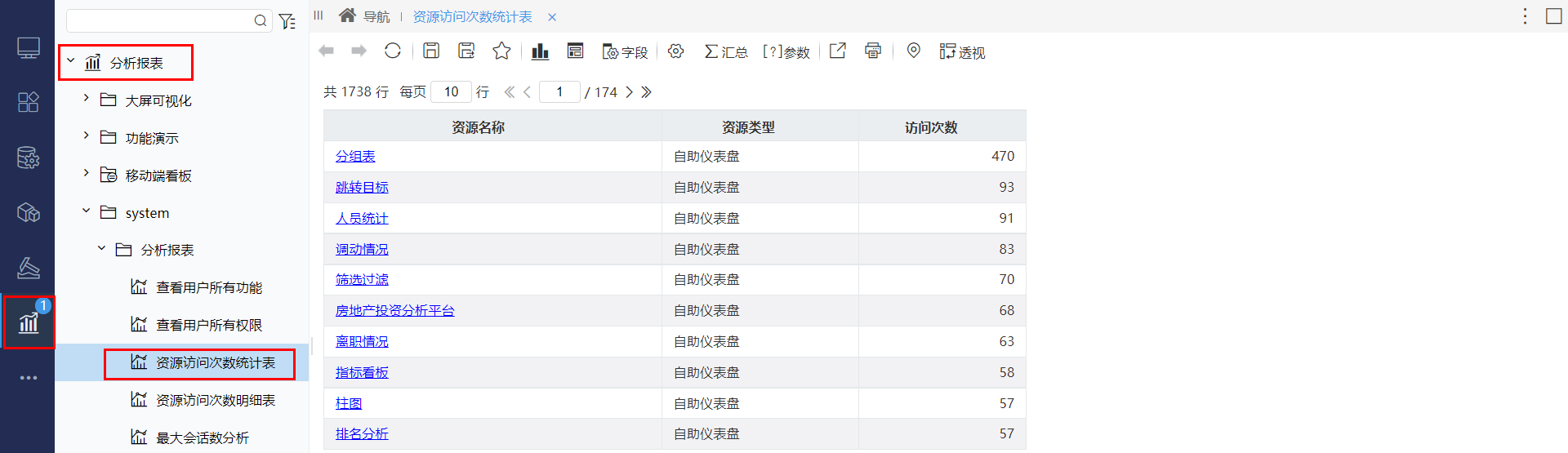Open the analysis chart sidebar icon

29,322
